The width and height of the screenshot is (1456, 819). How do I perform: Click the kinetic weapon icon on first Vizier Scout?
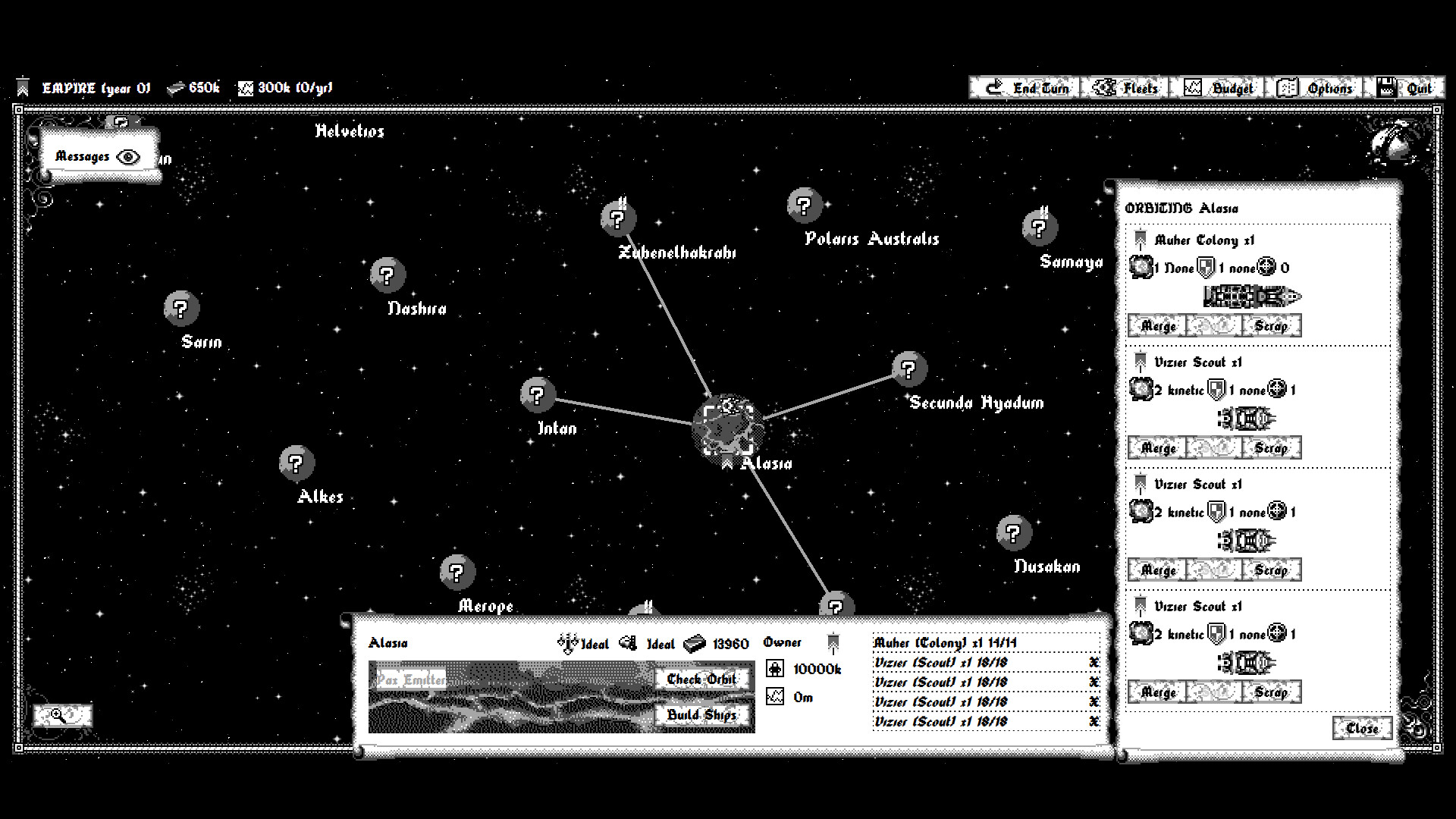[1141, 390]
